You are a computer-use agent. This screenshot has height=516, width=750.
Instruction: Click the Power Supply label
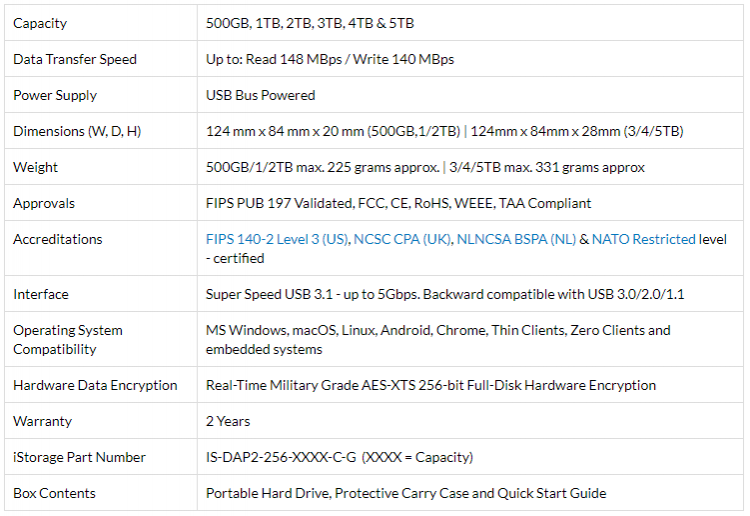[55, 95]
